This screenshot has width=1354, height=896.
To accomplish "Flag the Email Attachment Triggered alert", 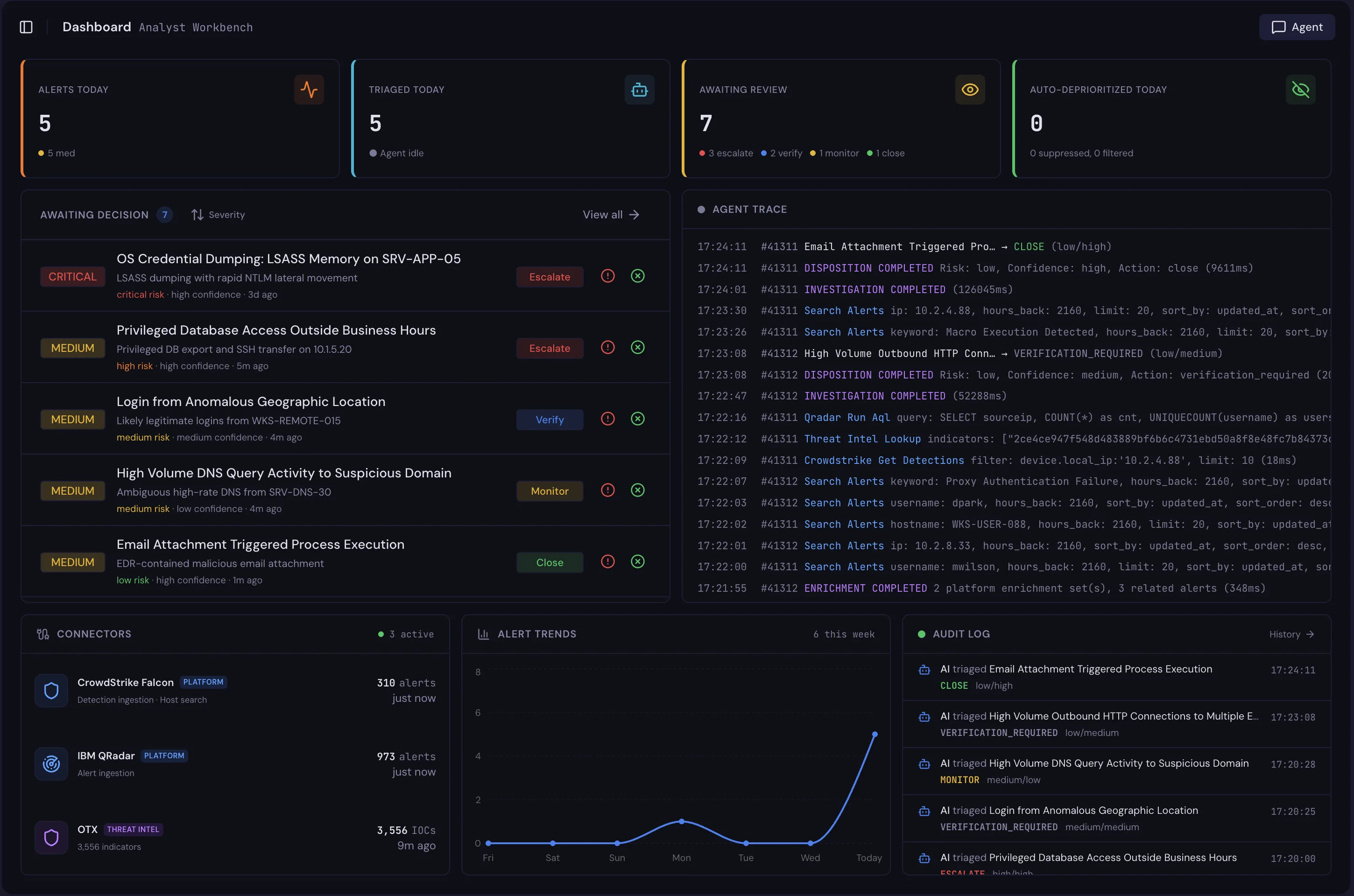I will point(607,562).
